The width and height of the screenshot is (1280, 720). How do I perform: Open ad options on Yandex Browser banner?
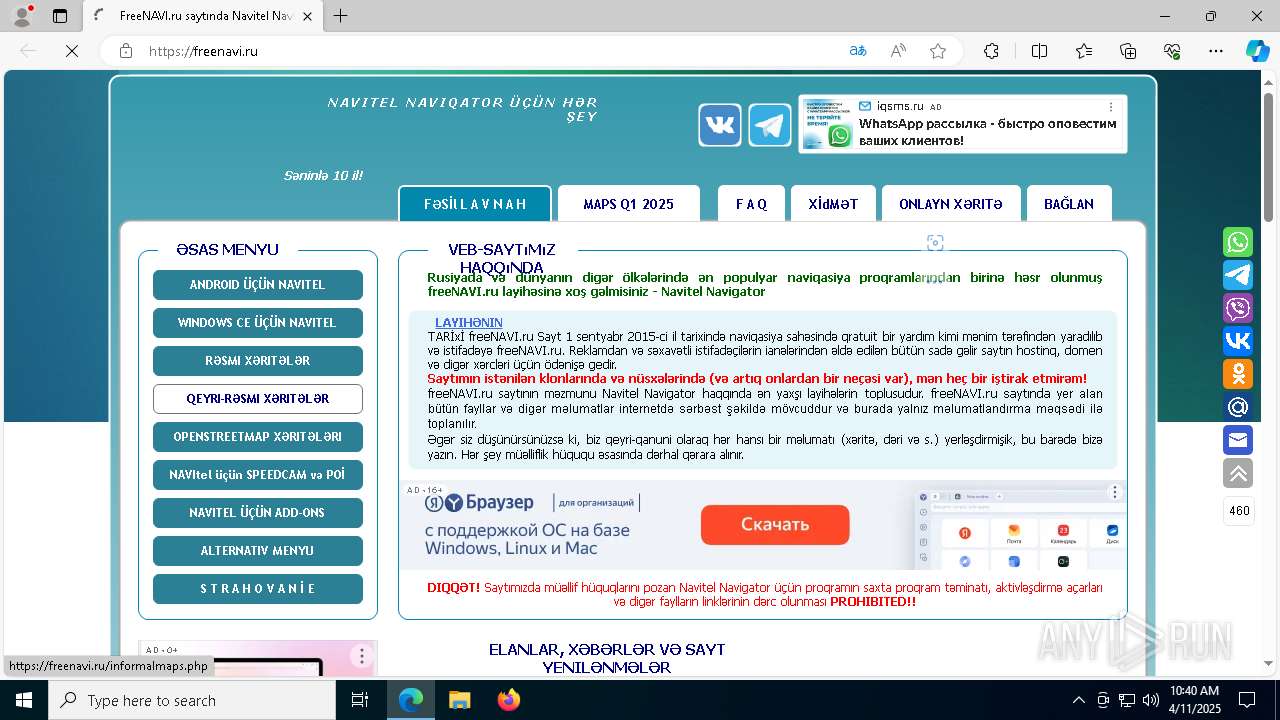(1115, 492)
